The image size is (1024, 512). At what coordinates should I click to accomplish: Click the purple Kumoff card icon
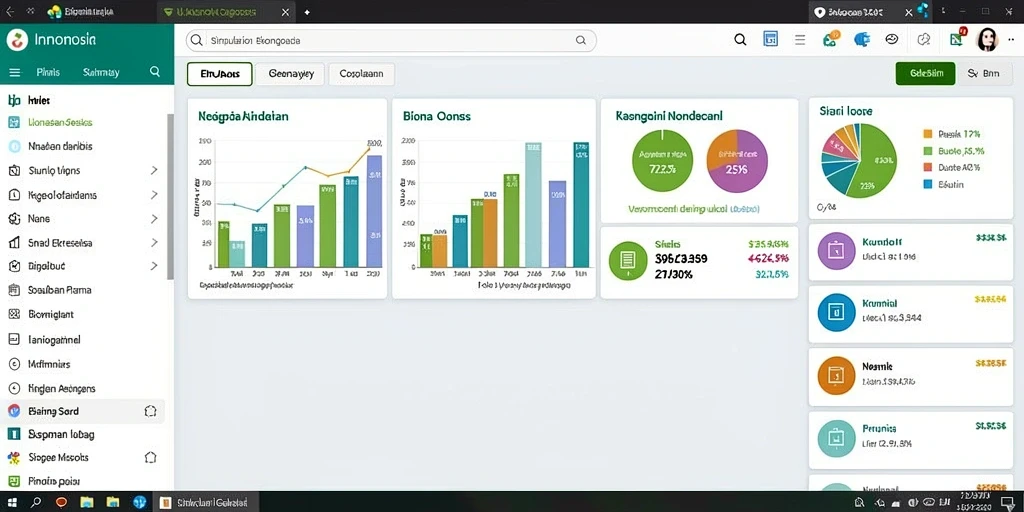pyautogui.click(x=836, y=251)
